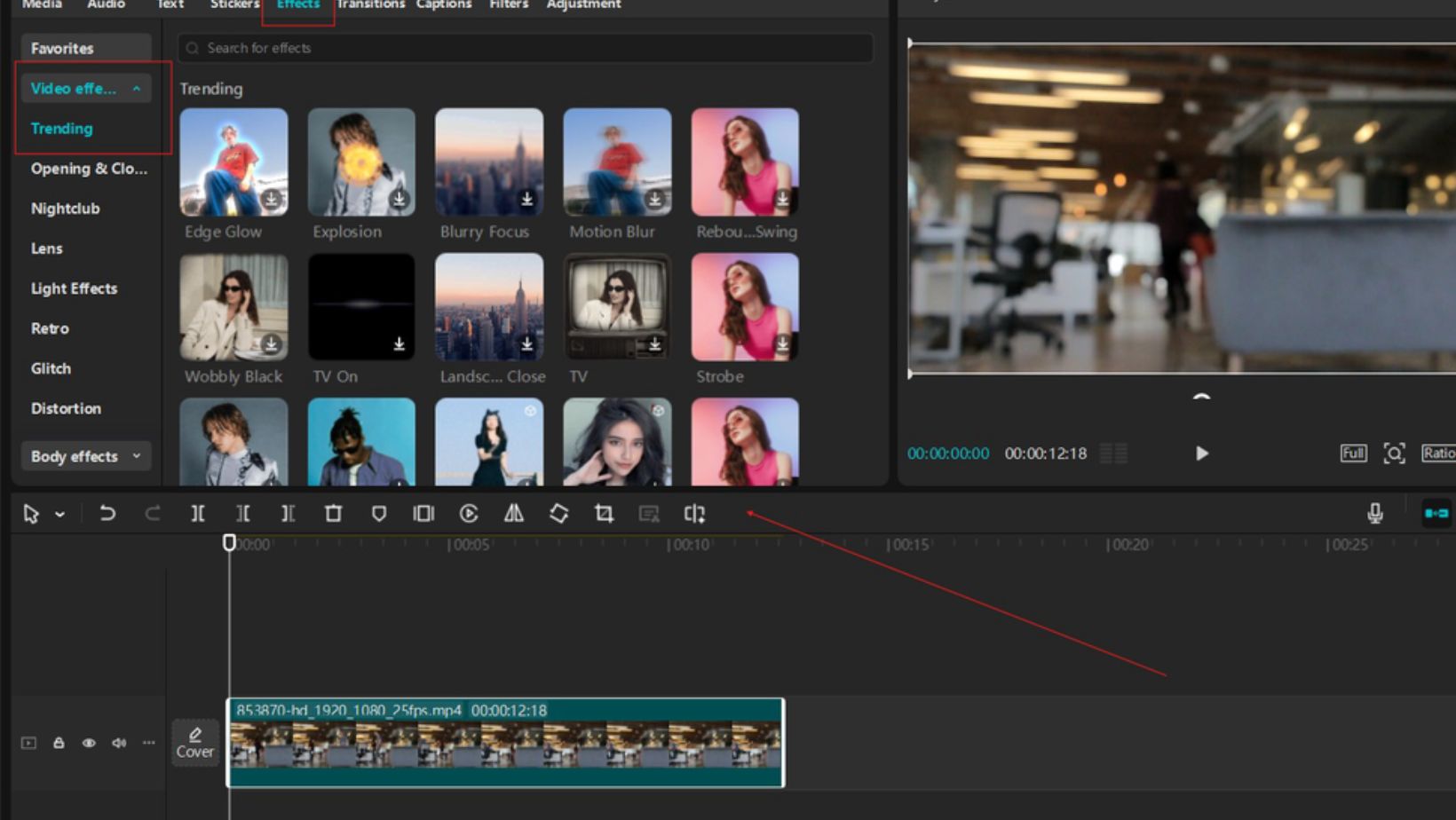This screenshot has height=820, width=1456.
Task: Select Opening & Closing category
Action: 89,169
